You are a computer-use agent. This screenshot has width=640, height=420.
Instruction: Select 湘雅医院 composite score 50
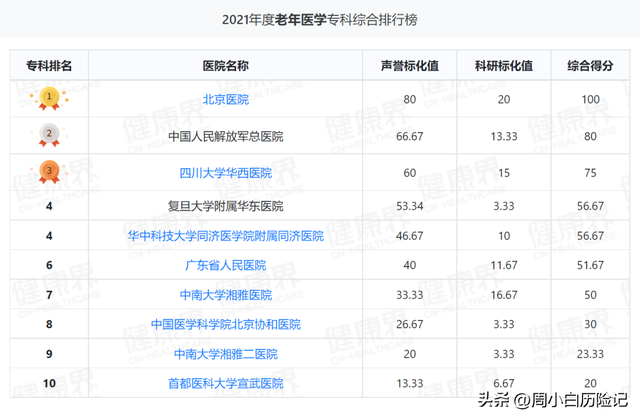point(590,295)
